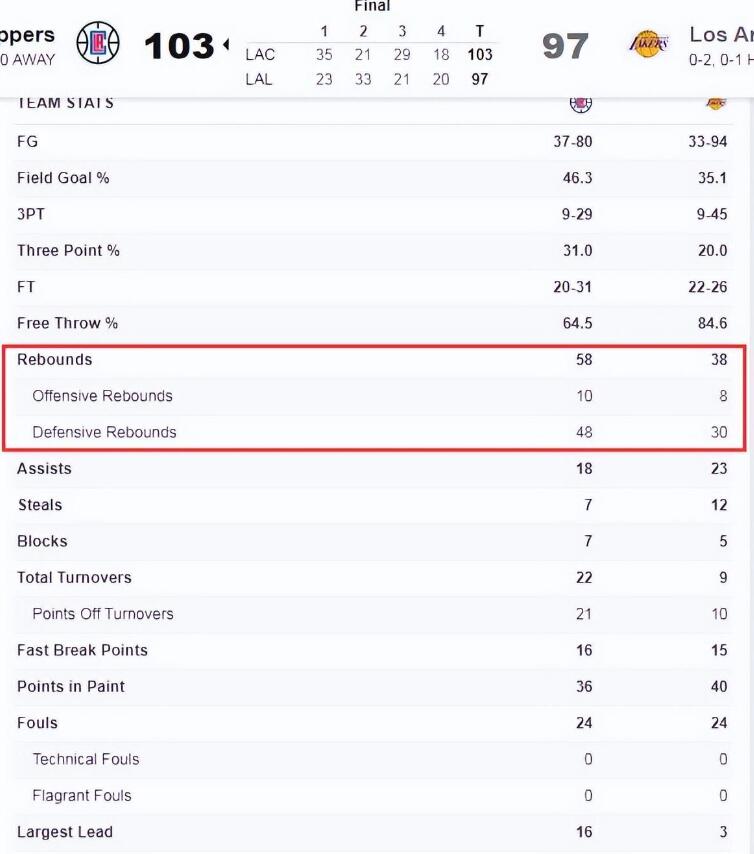Select the Defensive Rebounds sub-row label
754x854 pixels.
(x=104, y=432)
